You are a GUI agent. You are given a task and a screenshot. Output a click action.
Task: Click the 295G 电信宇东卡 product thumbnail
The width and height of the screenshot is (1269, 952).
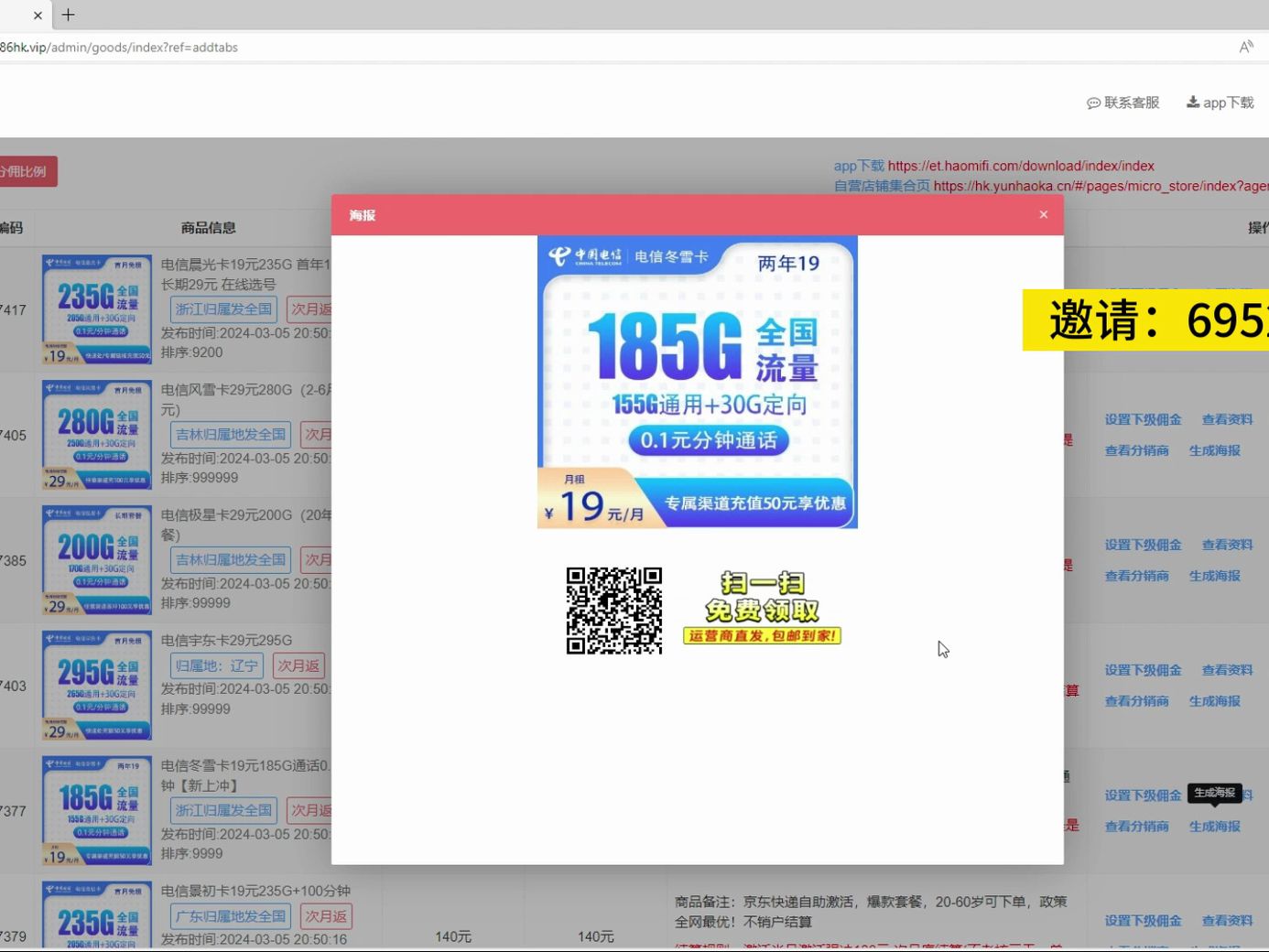pyautogui.click(x=97, y=686)
